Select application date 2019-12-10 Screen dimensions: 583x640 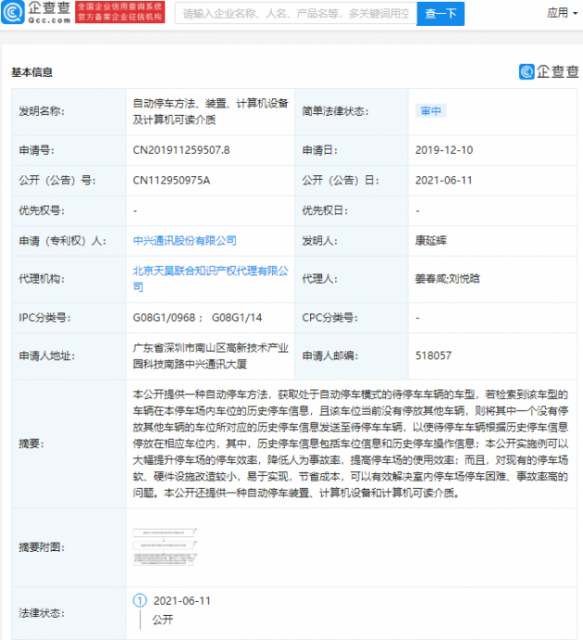[444, 150]
